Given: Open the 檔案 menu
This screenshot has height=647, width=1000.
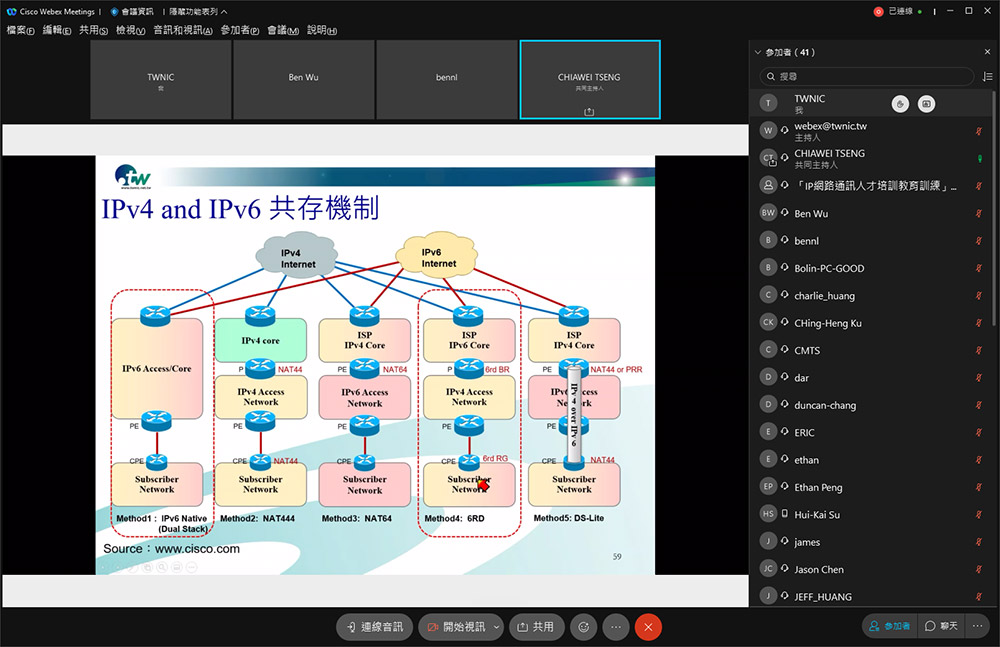Looking at the screenshot, I should [x=20, y=30].
